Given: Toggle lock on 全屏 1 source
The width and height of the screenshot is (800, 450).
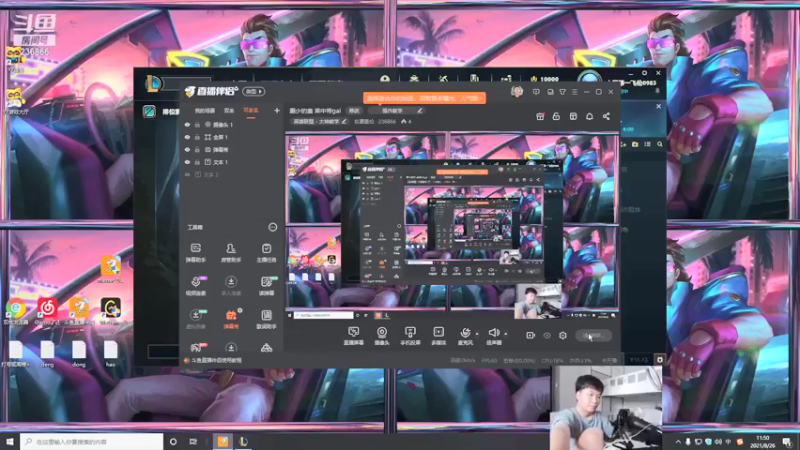Looking at the screenshot, I should click(197, 137).
